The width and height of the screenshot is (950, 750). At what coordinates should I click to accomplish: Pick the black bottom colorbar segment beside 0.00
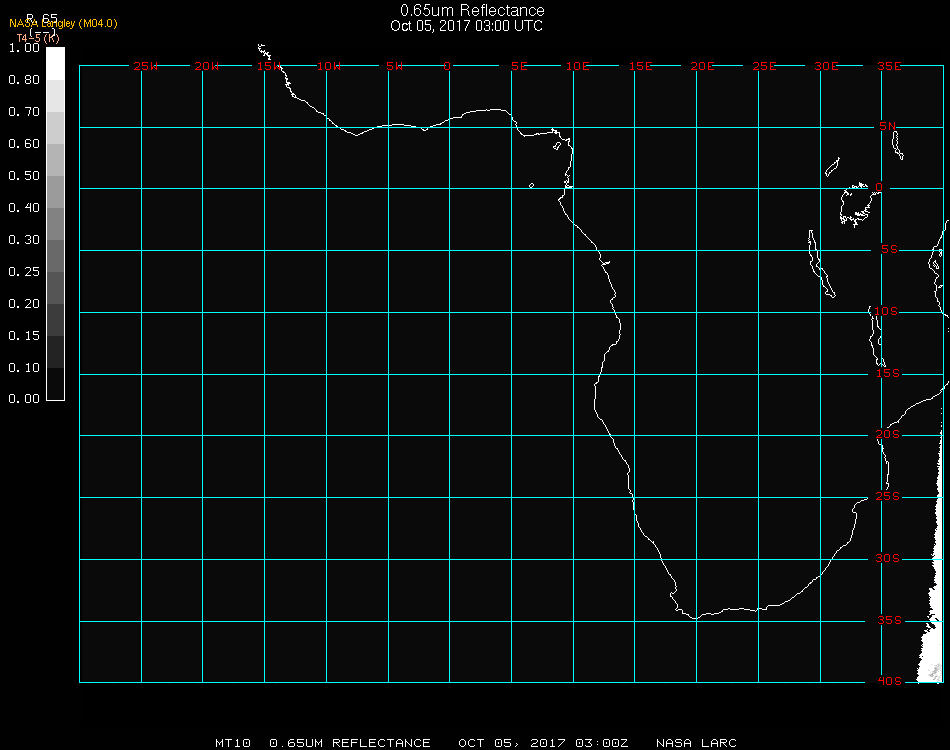click(x=55, y=384)
